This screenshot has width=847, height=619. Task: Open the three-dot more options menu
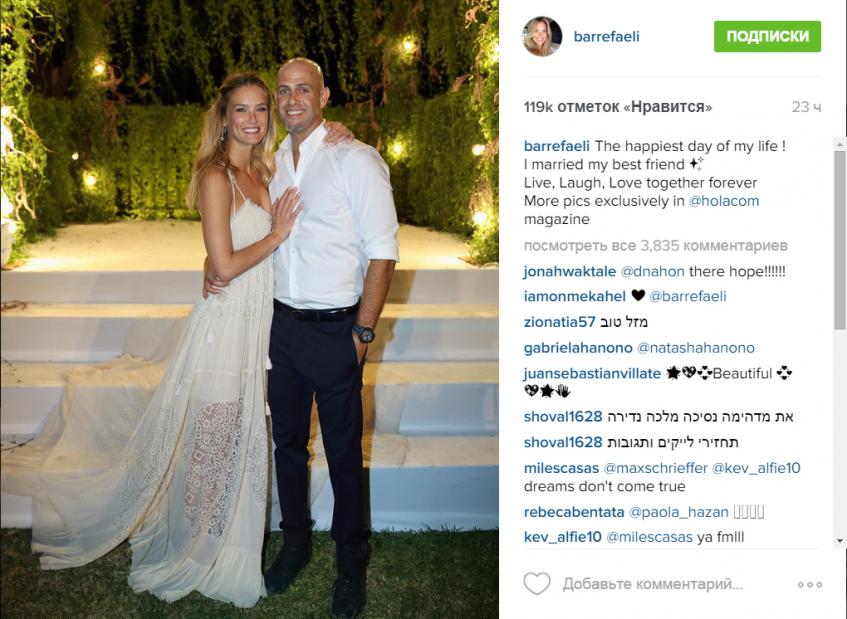(x=810, y=584)
